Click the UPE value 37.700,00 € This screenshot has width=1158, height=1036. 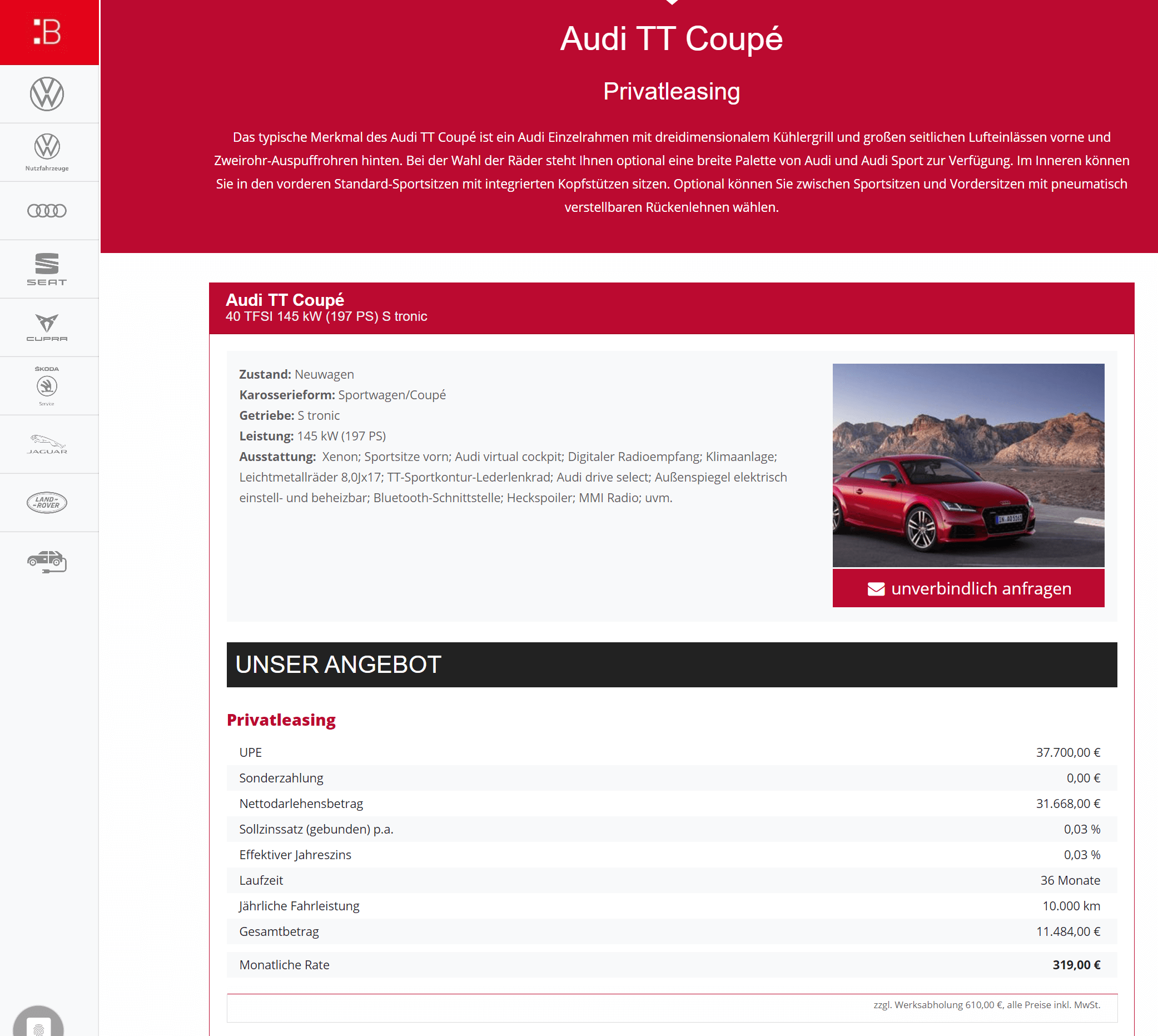click(x=1067, y=752)
